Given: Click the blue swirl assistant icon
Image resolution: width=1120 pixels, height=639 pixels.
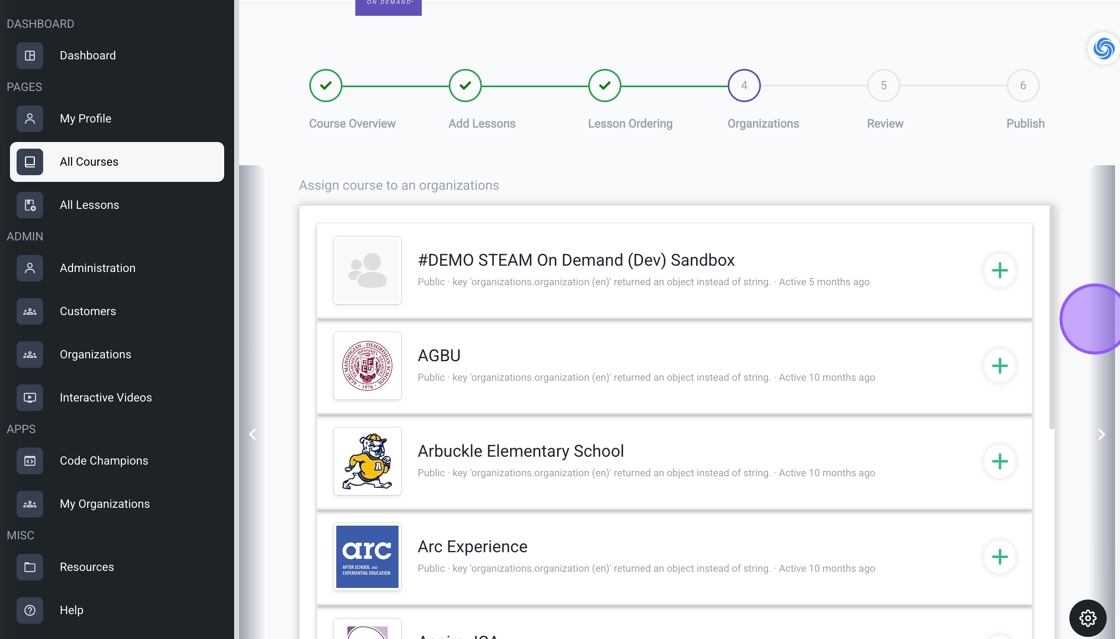Looking at the screenshot, I should [x=1104, y=49].
